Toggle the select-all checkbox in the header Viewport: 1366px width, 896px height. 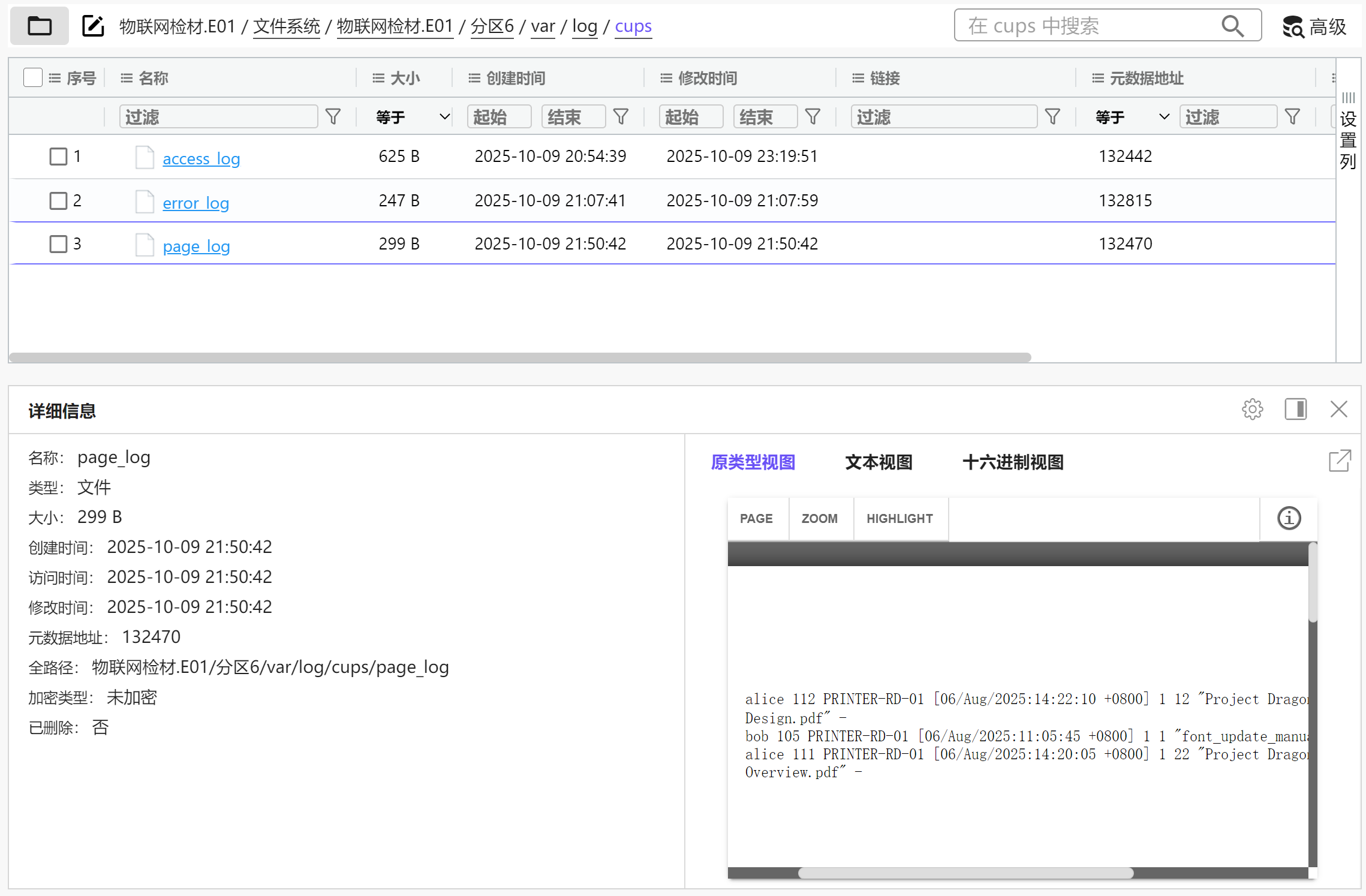coord(33,77)
